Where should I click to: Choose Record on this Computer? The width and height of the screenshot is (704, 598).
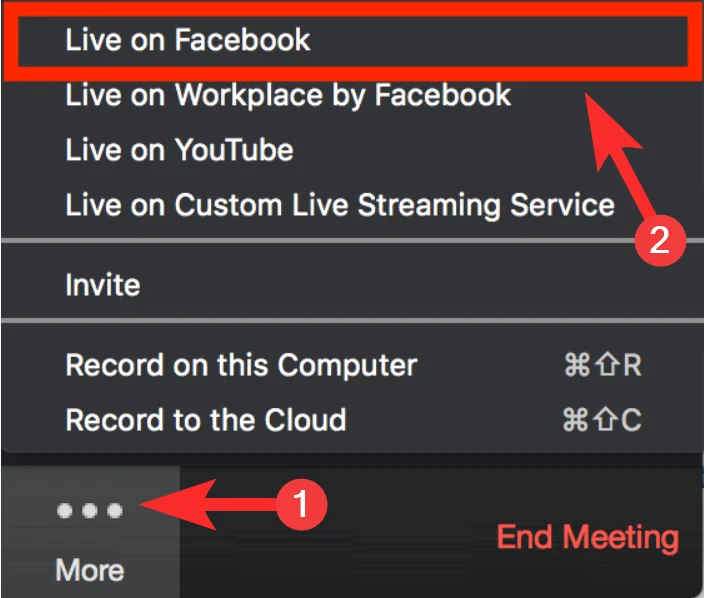tap(241, 365)
